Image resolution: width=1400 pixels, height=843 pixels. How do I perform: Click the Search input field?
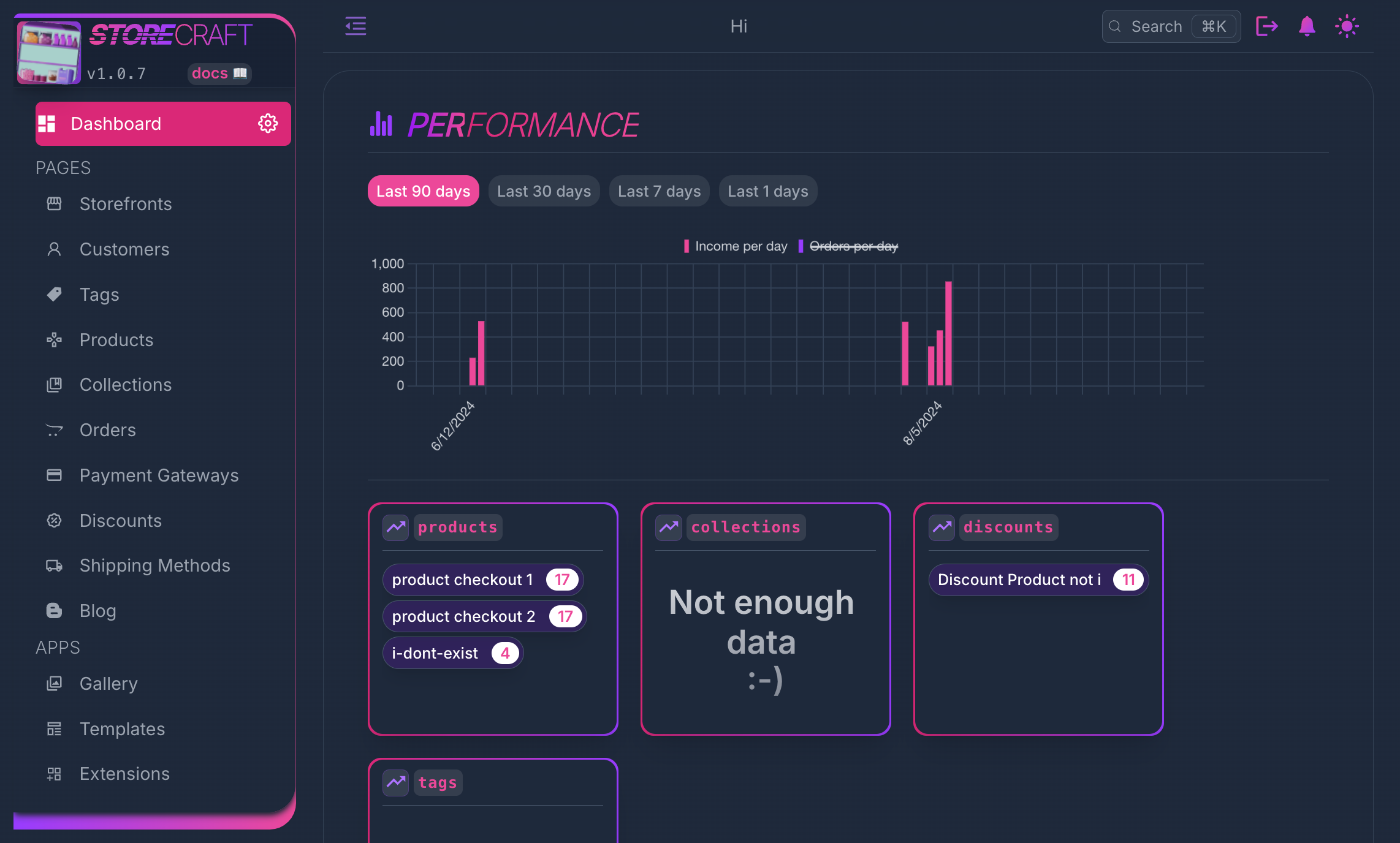(x=1171, y=26)
